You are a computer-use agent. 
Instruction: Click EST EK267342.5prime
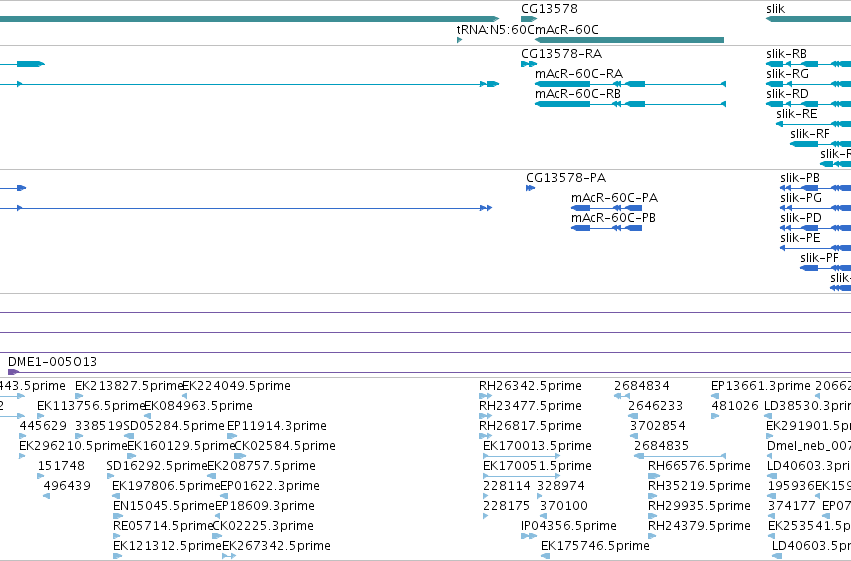pos(276,546)
